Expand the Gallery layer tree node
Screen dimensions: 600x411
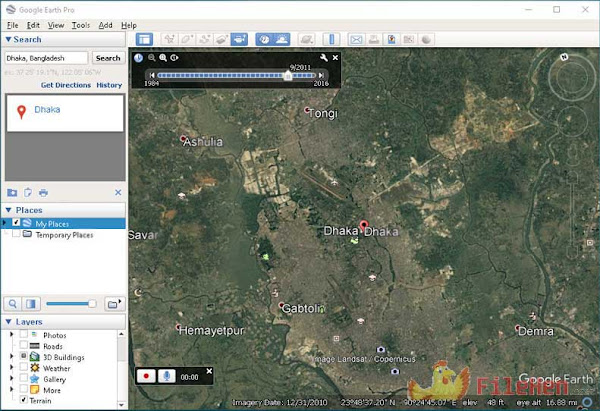(x=11, y=378)
